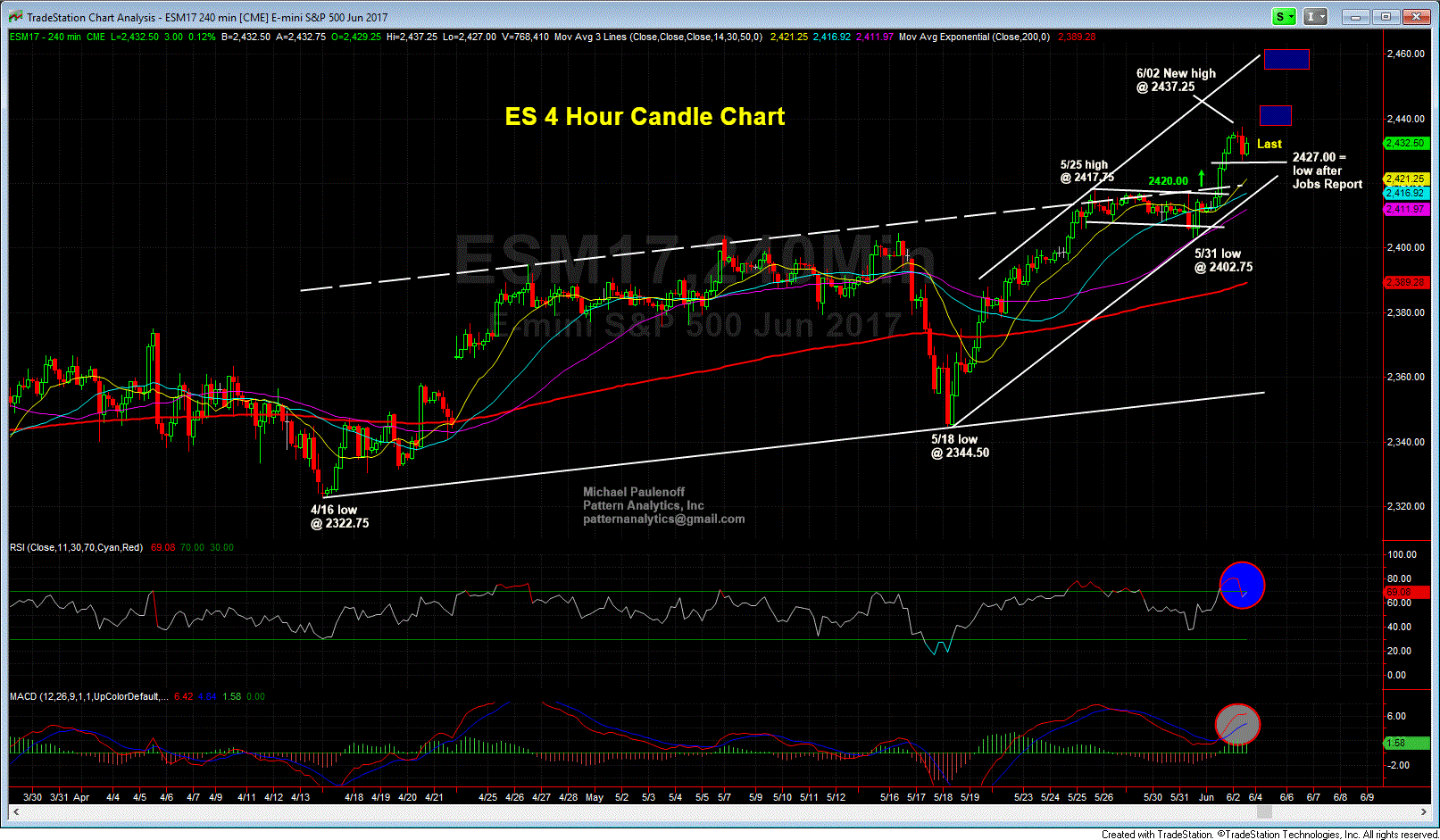Select the '2427.00 = low after Jobs Report' annotation
The image size is (1440, 840).
point(1328,170)
